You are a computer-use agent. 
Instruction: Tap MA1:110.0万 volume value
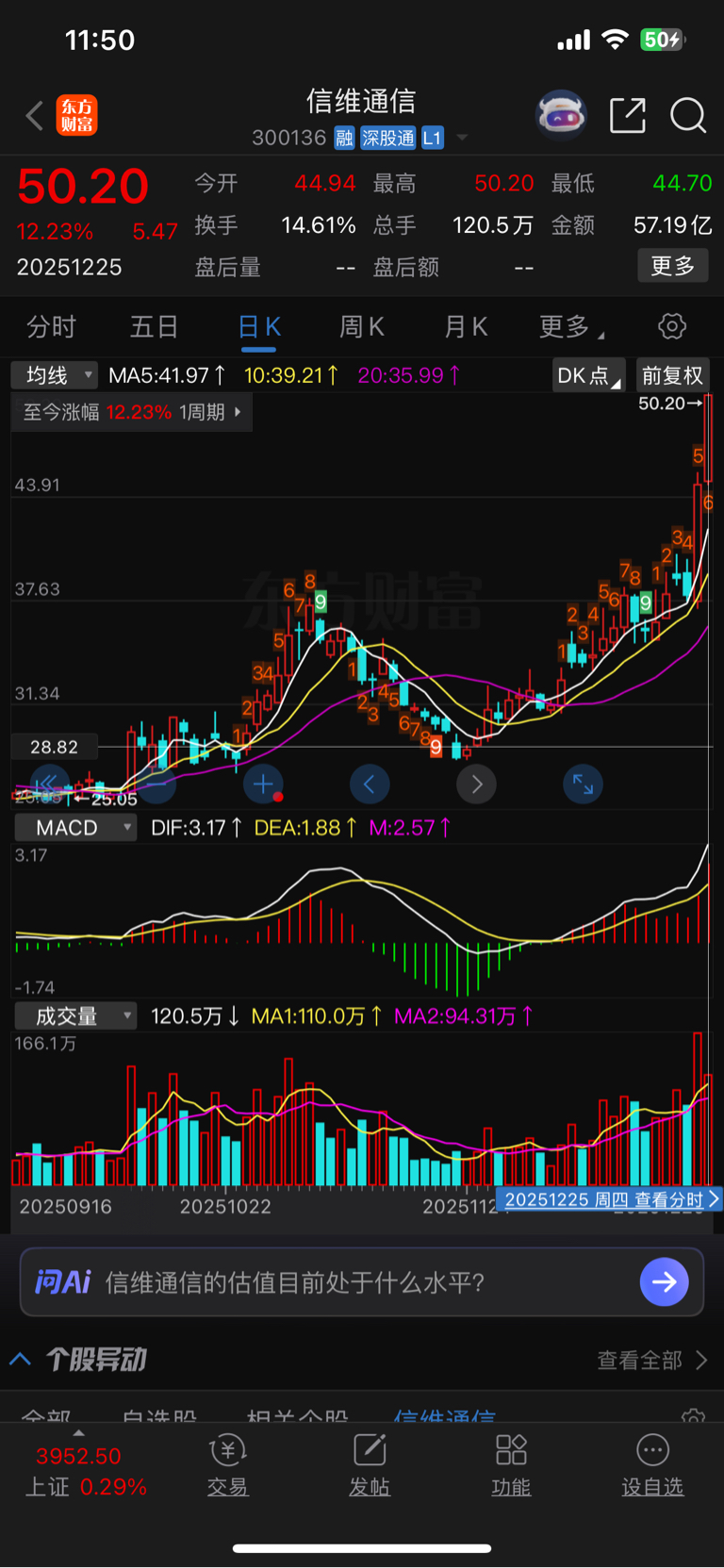click(x=317, y=1016)
